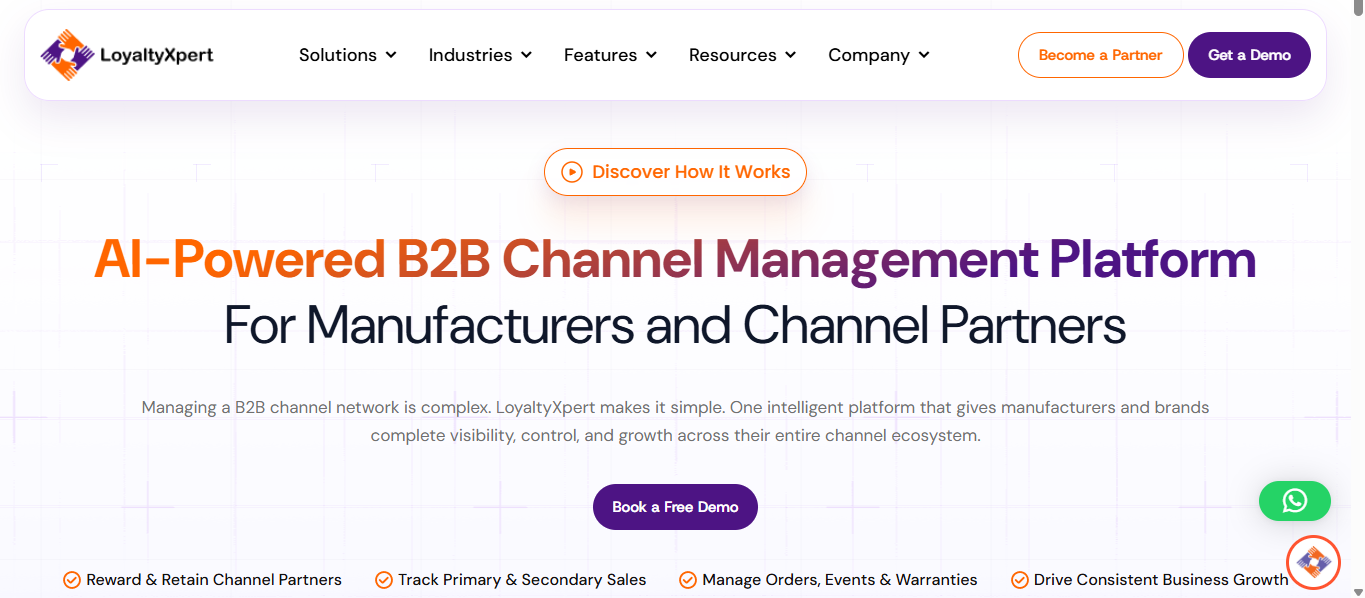Click the paragraph starting "Managing a B2B channel network"
This screenshot has height=598, width=1365.
pos(675,422)
